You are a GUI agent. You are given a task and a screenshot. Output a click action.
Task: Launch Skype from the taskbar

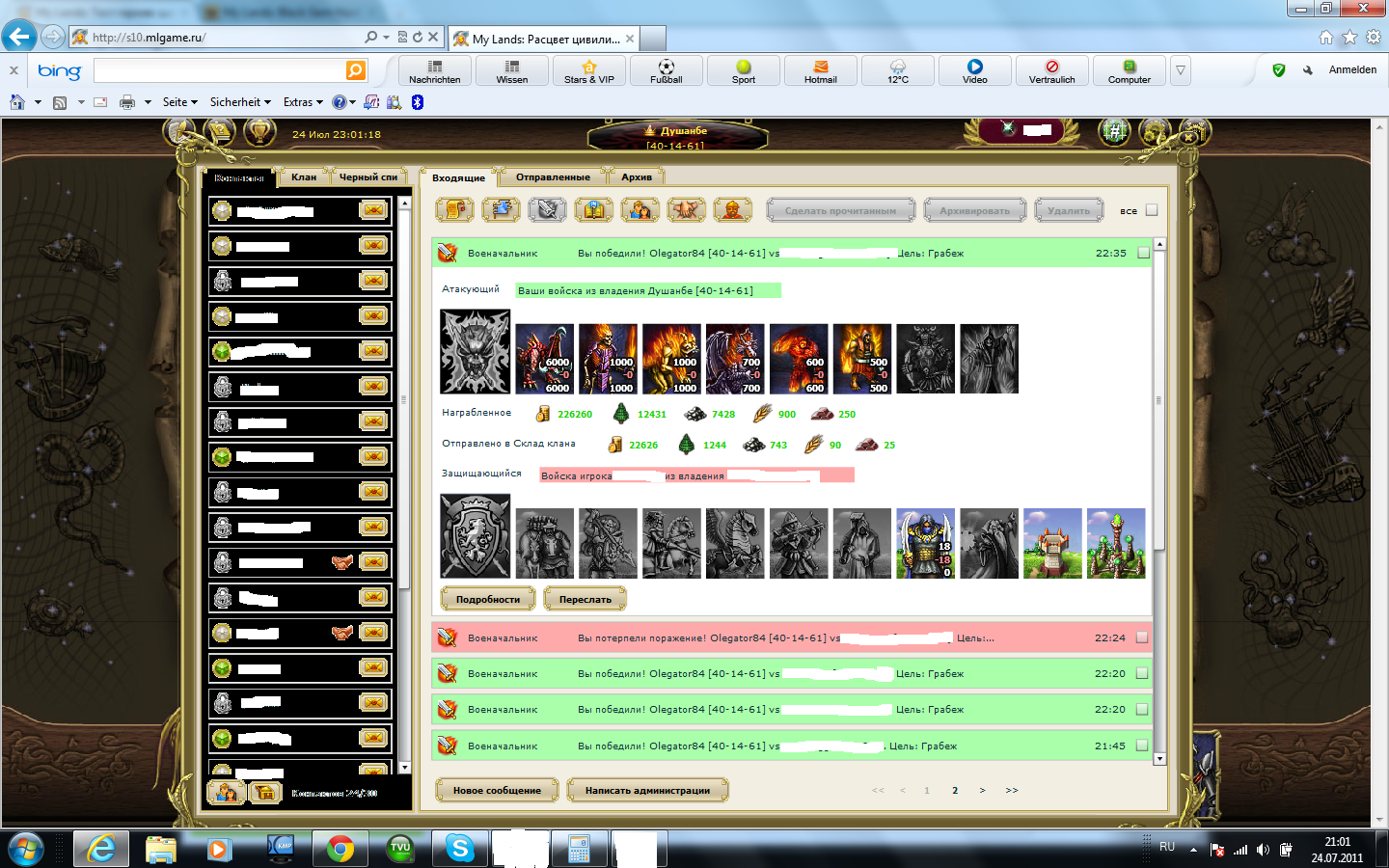click(460, 849)
